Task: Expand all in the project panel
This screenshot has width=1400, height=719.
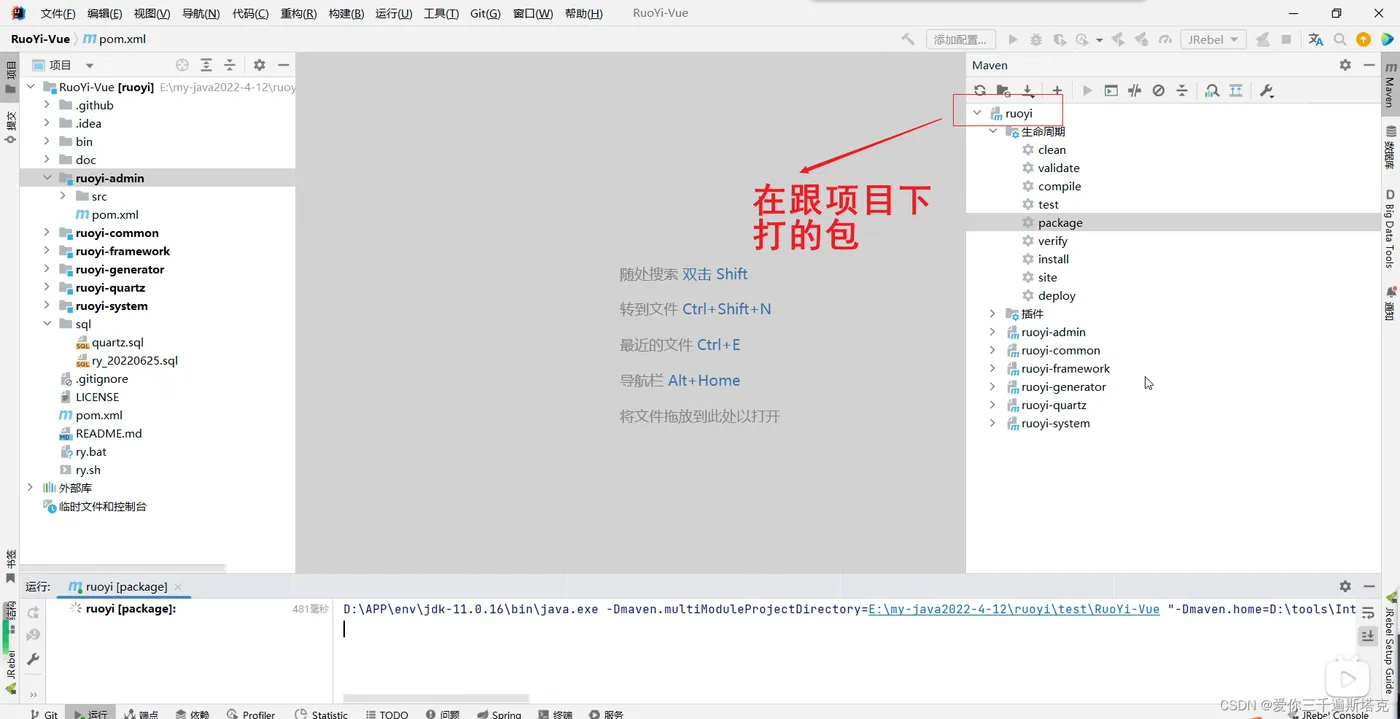Action: coord(206,65)
